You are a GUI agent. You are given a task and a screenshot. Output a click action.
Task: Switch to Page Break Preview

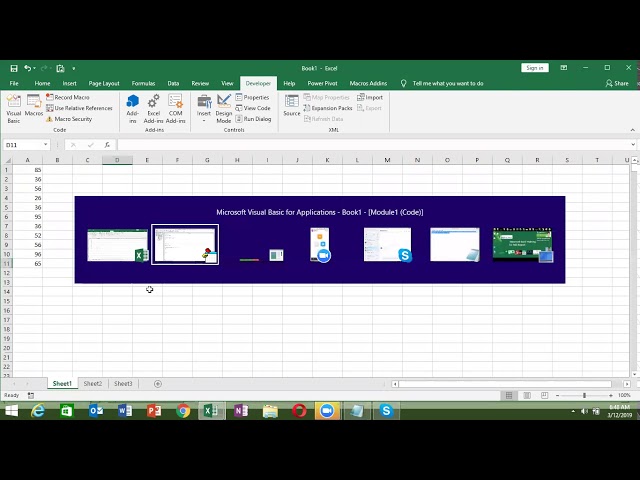tap(544, 395)
